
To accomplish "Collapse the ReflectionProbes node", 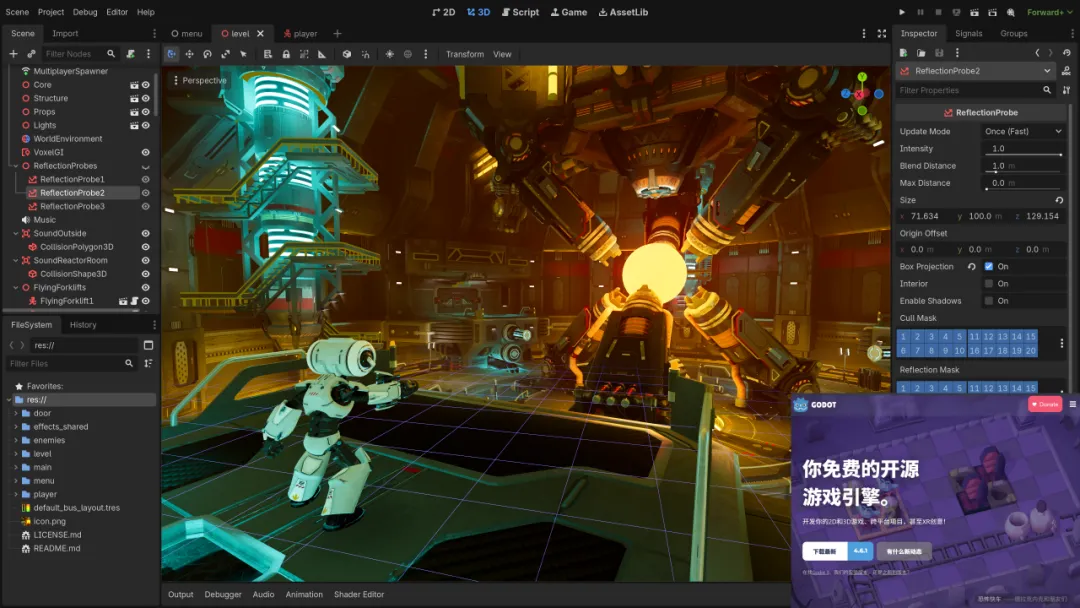I will (15, 166).
